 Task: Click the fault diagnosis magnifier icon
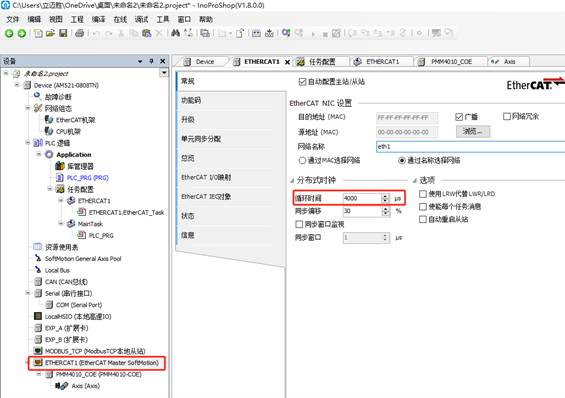[x=37, y=96]
